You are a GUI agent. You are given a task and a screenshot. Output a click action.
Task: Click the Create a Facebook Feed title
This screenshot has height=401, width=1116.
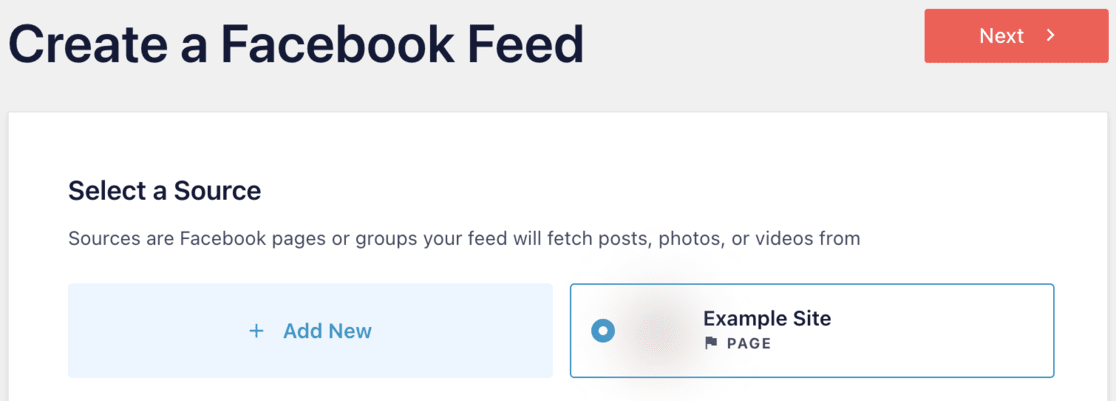(296, 45)
